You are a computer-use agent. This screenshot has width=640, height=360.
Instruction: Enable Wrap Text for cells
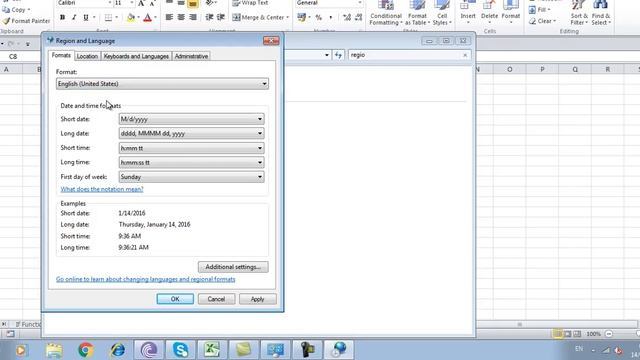point(251,3)
